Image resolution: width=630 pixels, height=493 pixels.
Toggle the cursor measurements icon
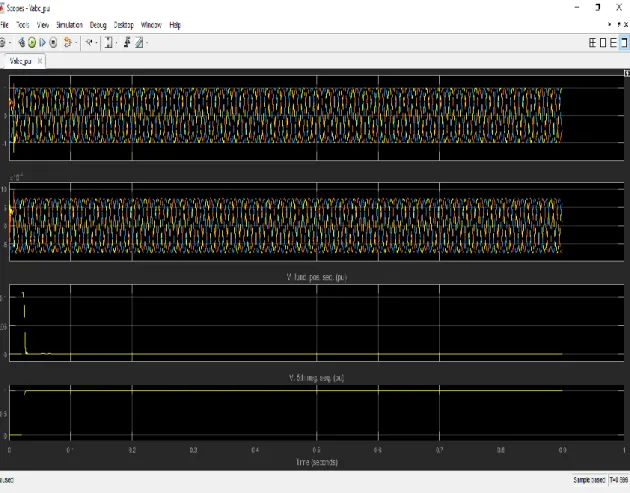tap(139, 43)
